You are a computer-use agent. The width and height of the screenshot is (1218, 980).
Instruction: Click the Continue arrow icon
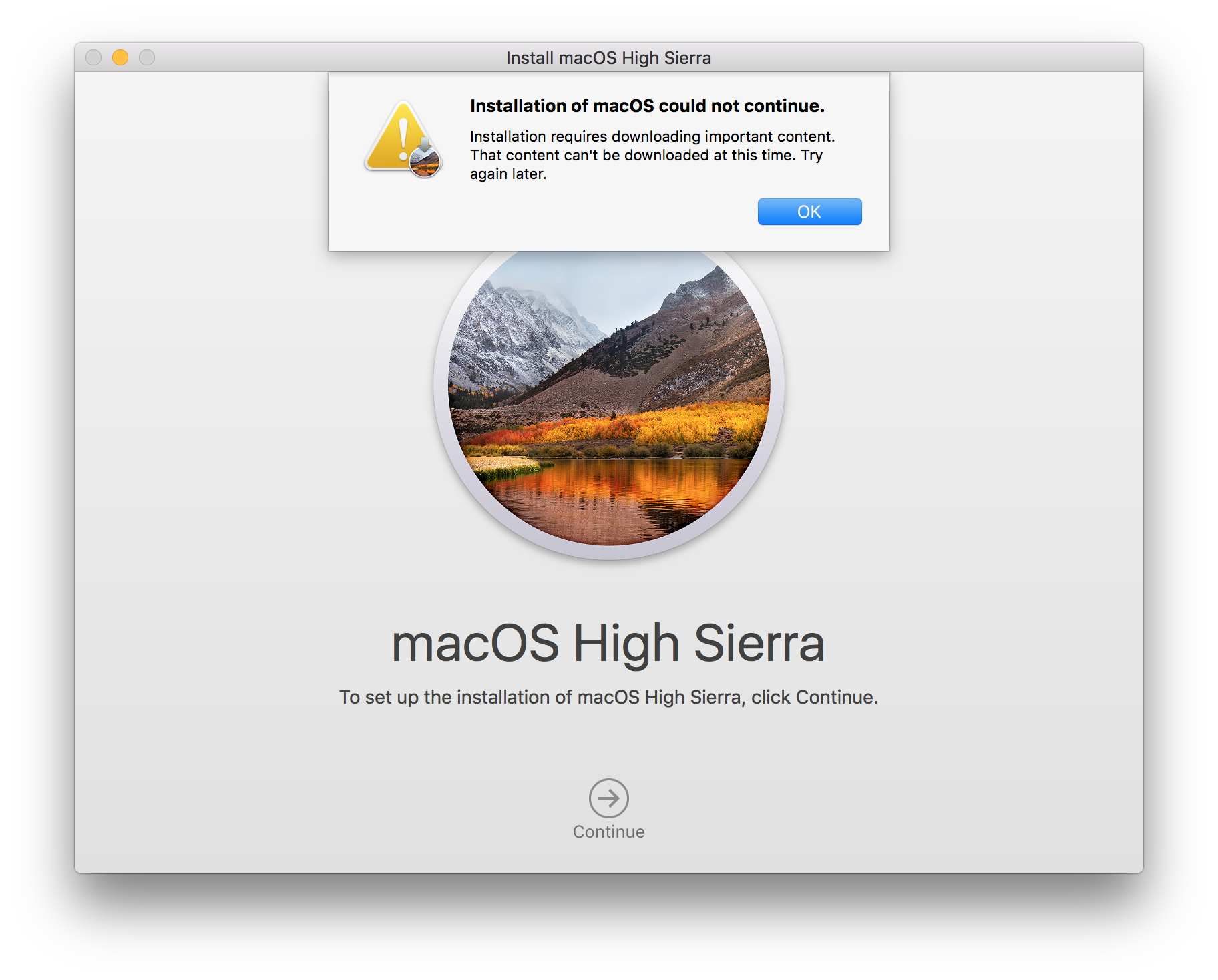(x=608, y=798)
